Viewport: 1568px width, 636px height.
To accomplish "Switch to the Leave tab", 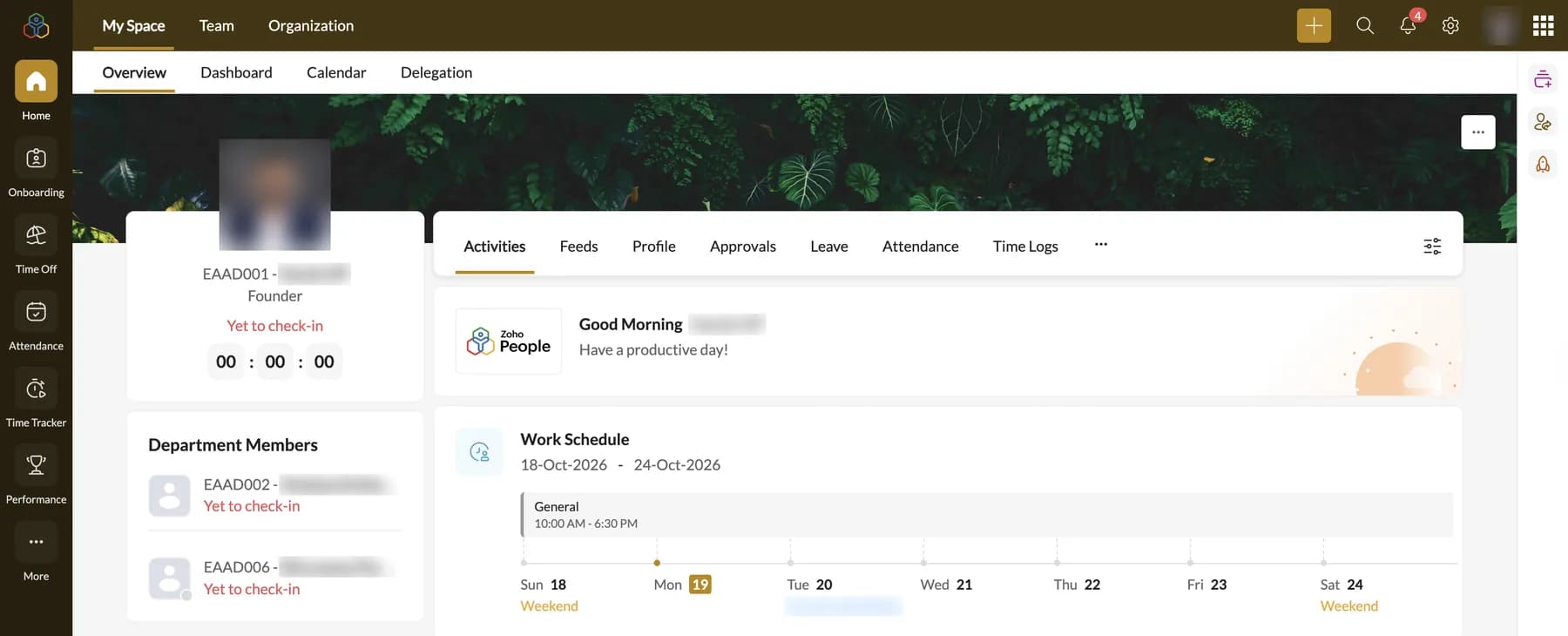I will (x=829, y=247).
